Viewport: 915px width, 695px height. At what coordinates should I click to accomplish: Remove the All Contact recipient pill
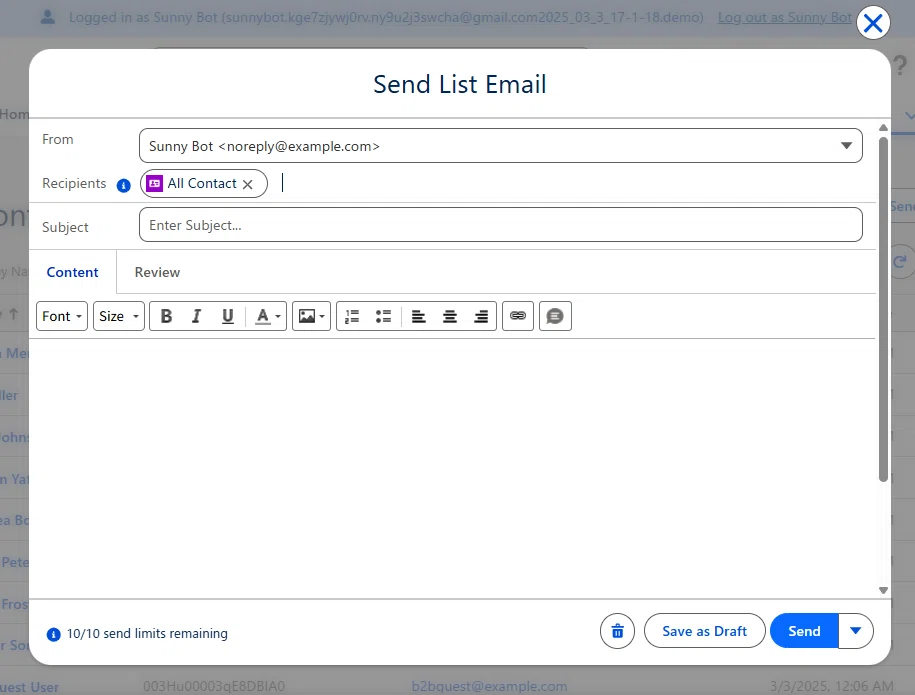(247, 184)
